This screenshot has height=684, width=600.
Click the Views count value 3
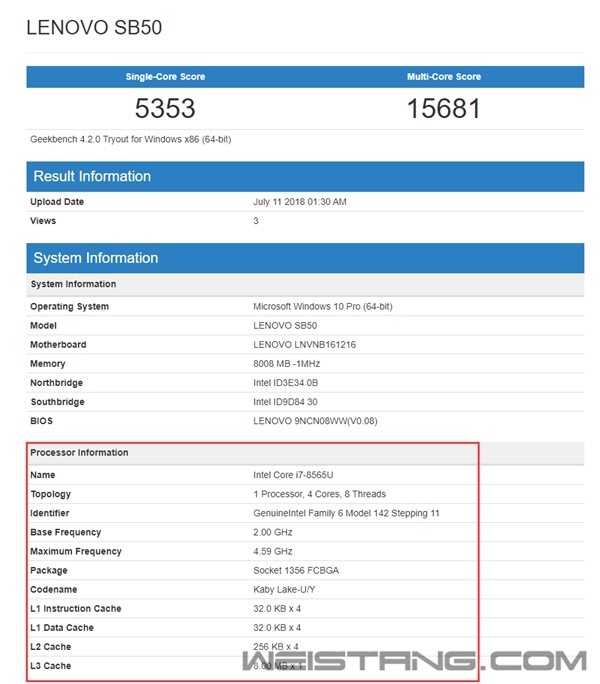[256, 221]
